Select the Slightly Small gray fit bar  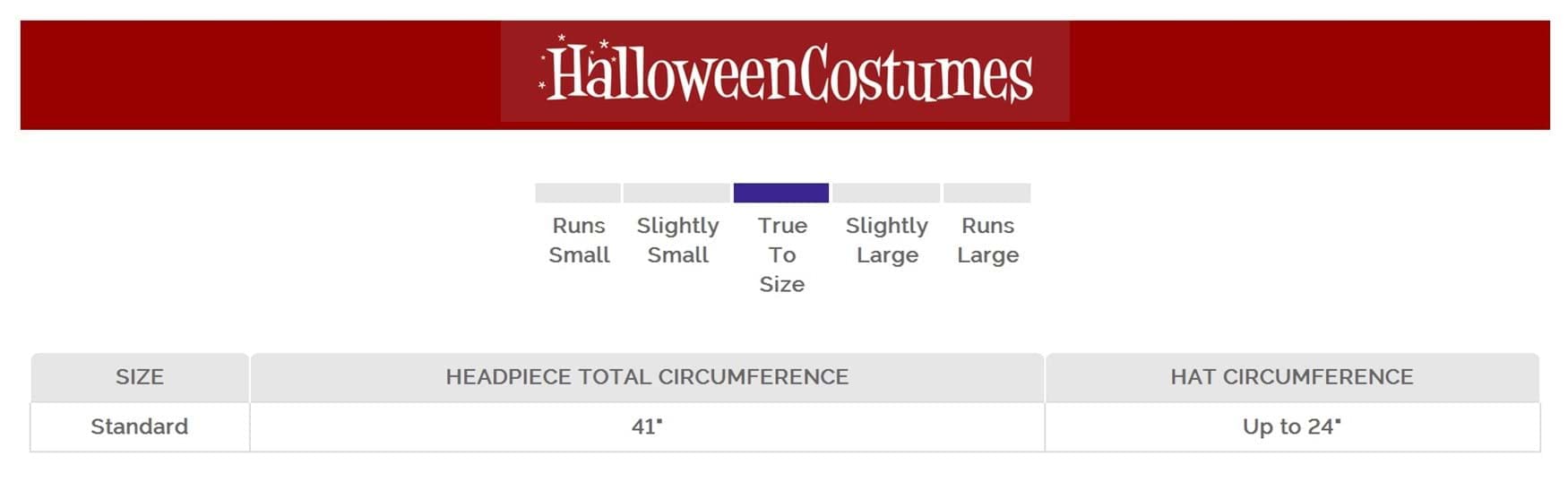click(x=676, y=193)
